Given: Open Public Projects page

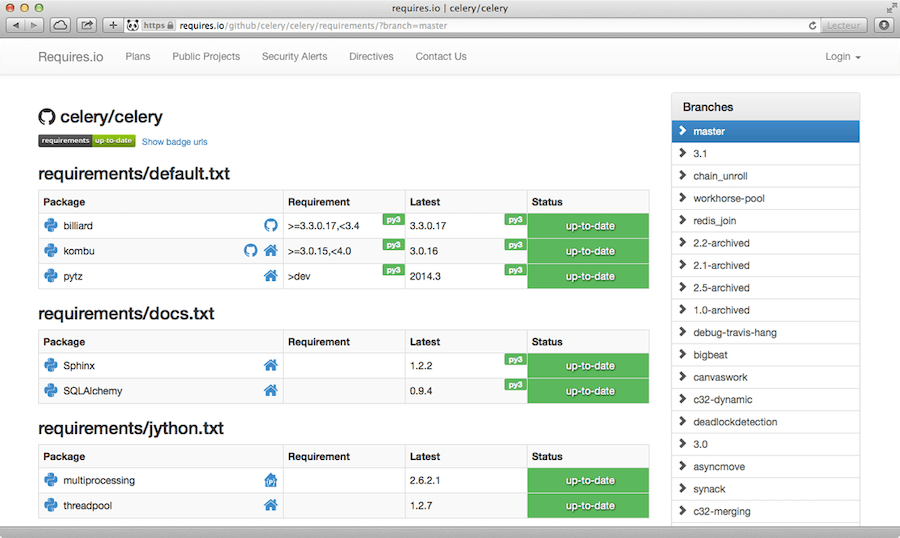Looking at the screenshot, I should pyautogui.click(x=206, y=57).
